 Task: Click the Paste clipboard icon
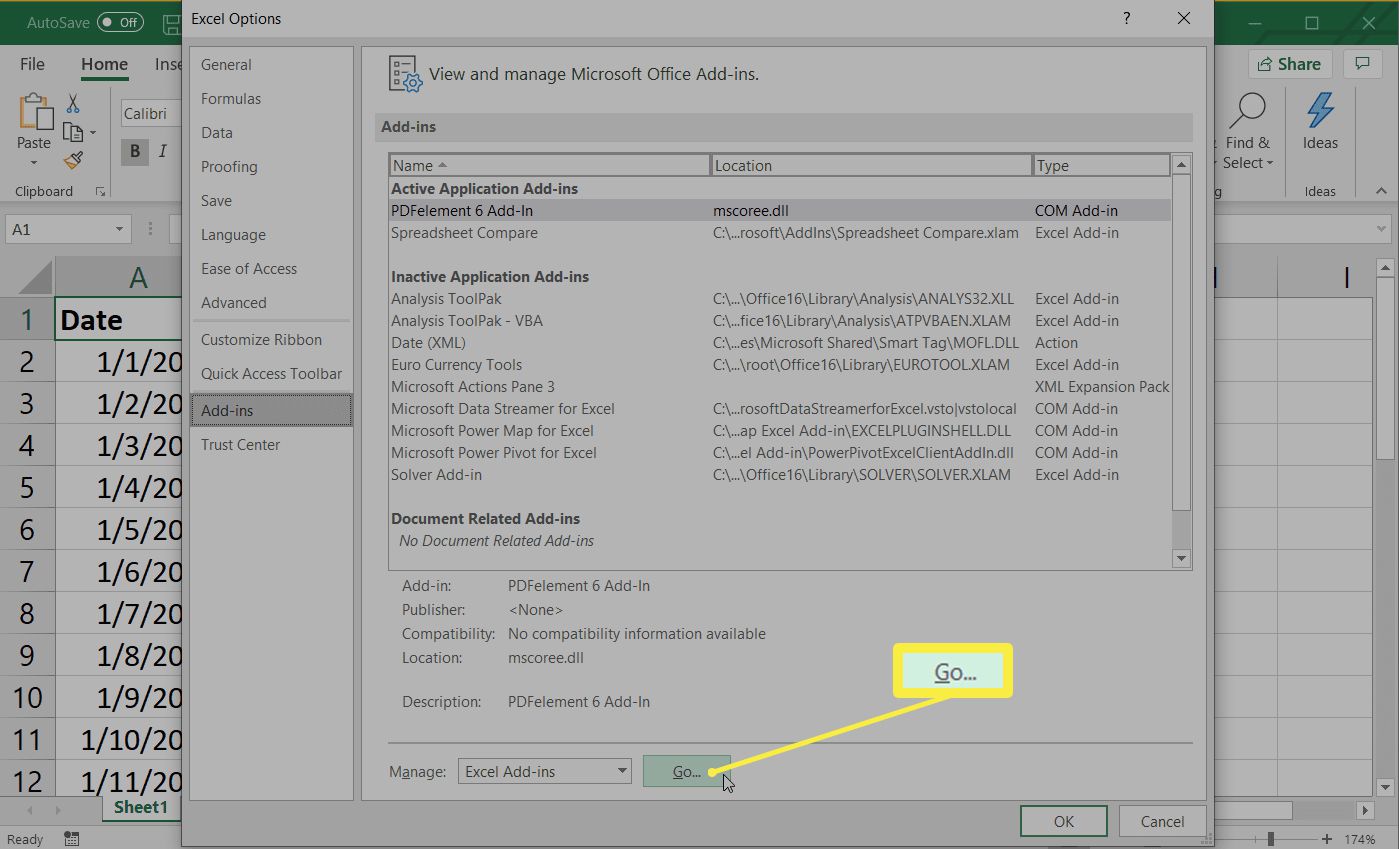click(35, 112)
